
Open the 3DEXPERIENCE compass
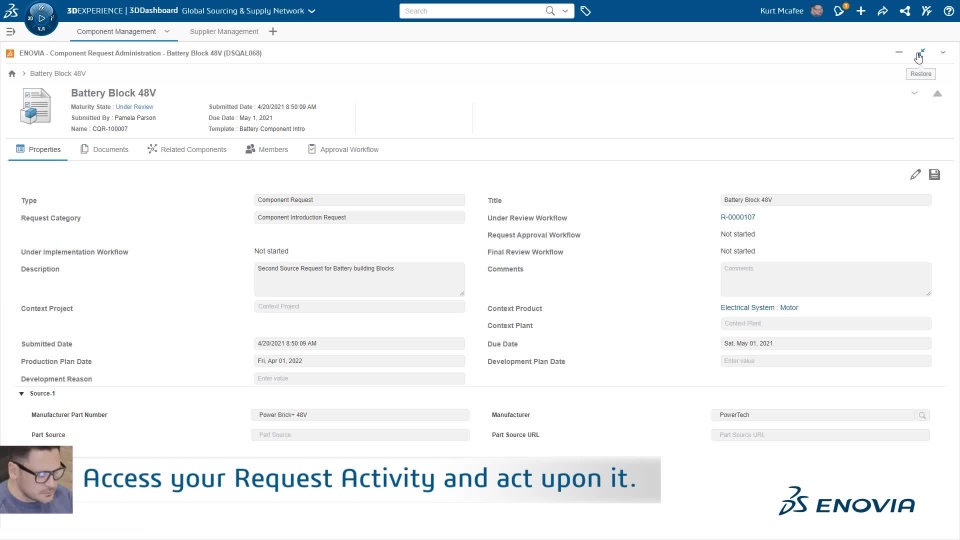41,18
